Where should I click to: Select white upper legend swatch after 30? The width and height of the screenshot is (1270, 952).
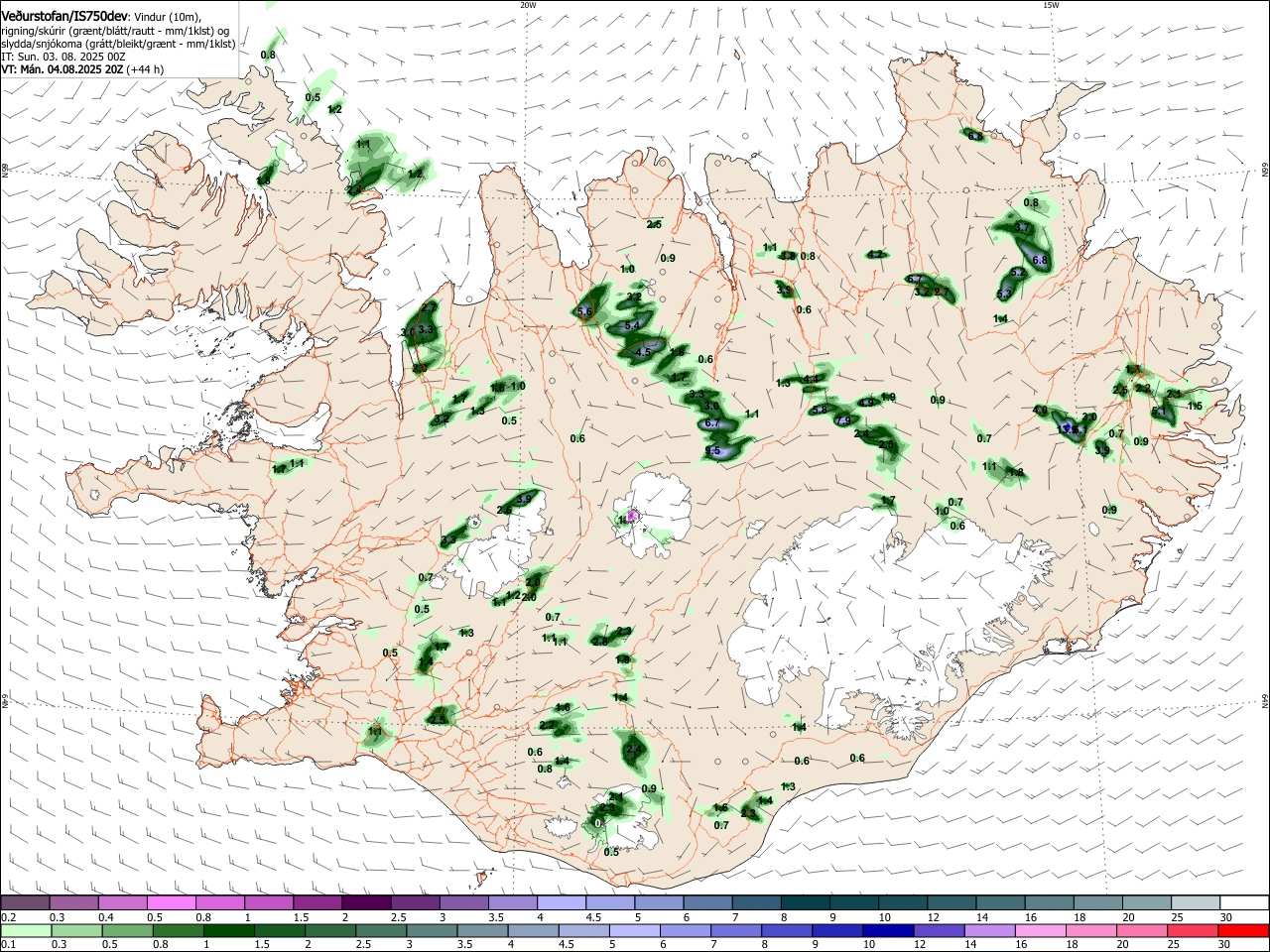pyautogui.click(x=1245, y=903)
